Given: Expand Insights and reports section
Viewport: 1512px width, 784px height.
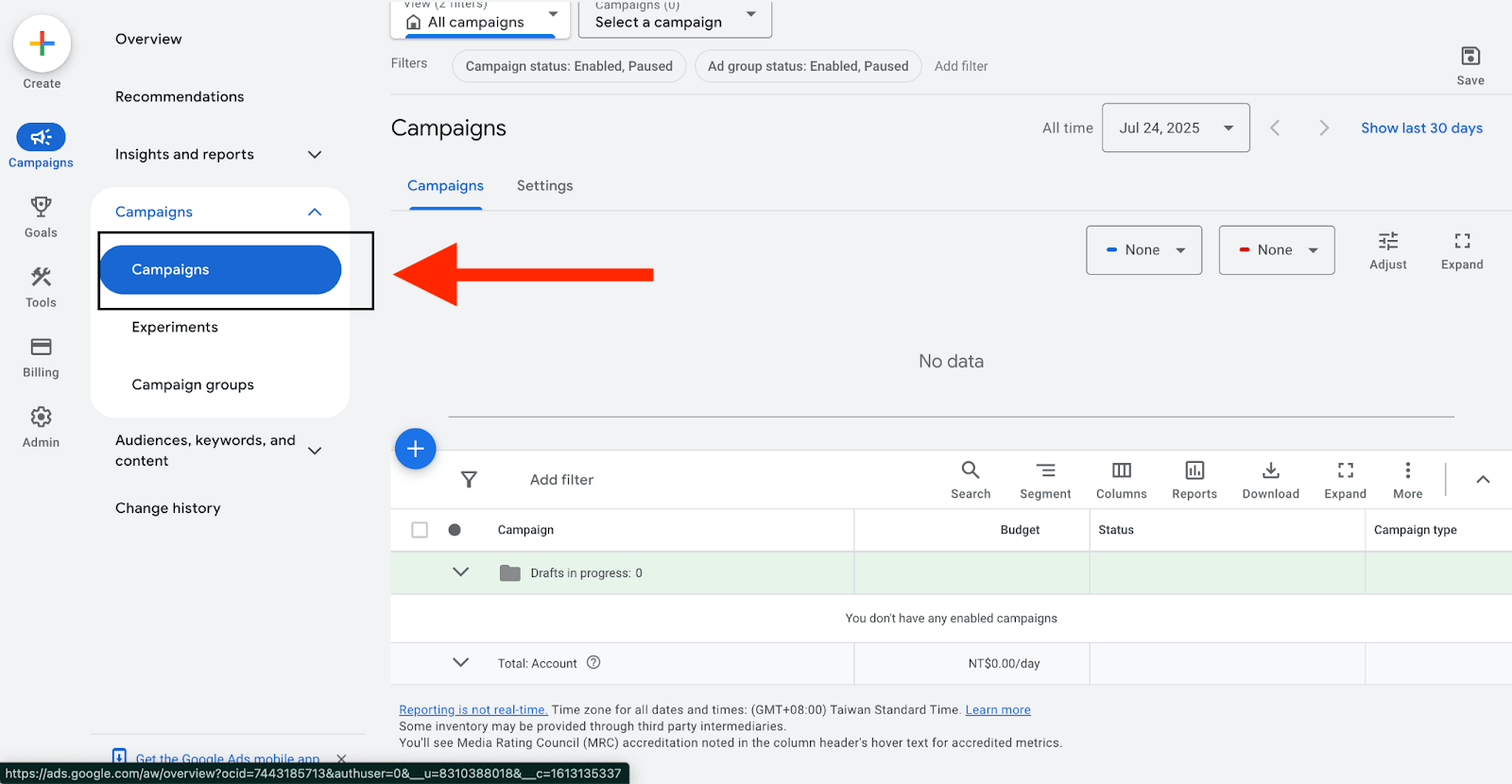Looking at the screenshot, I should 315,155.
